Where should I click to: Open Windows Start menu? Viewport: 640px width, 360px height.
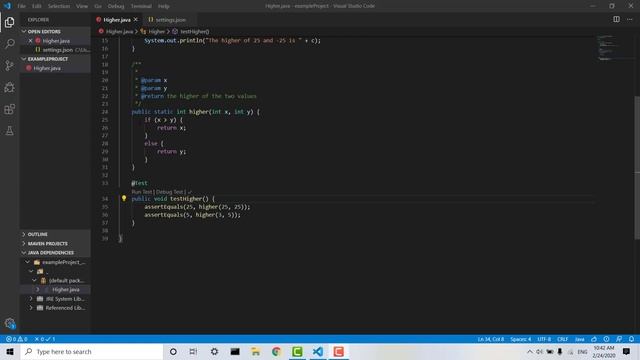coord(10,351)
